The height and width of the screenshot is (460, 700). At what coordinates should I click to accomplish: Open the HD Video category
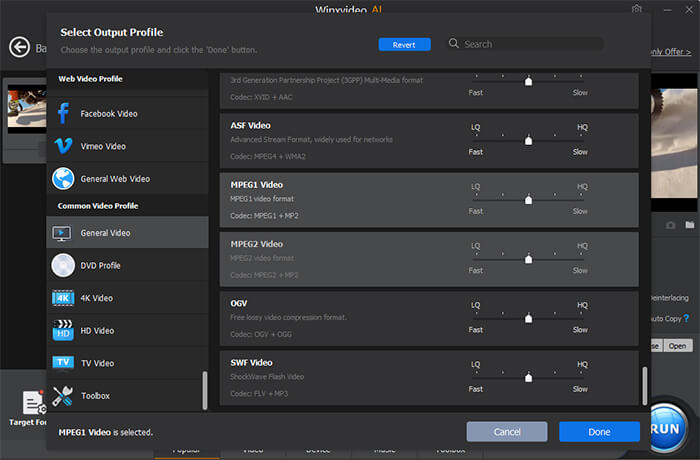click(127, 330)
